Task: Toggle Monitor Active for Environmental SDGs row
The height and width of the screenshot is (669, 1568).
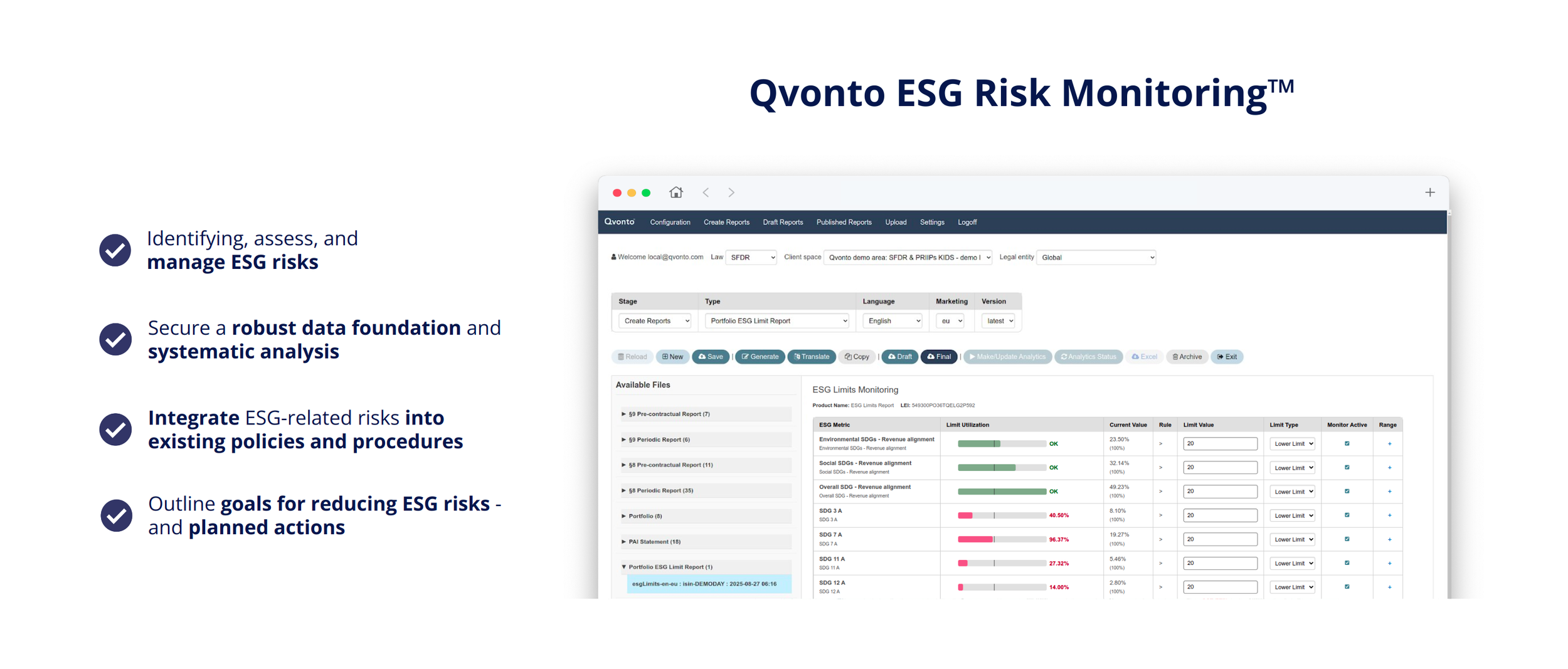Action: tap(1347, 443)
